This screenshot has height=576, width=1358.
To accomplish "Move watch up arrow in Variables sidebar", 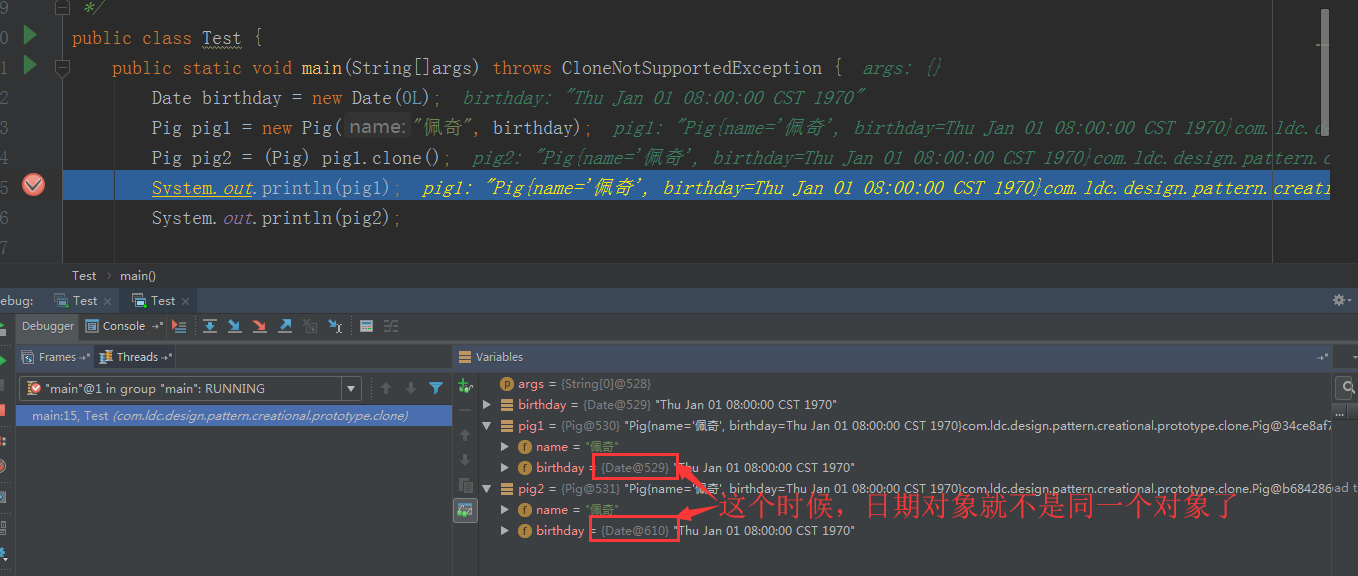I will click(x=465, y=435).
